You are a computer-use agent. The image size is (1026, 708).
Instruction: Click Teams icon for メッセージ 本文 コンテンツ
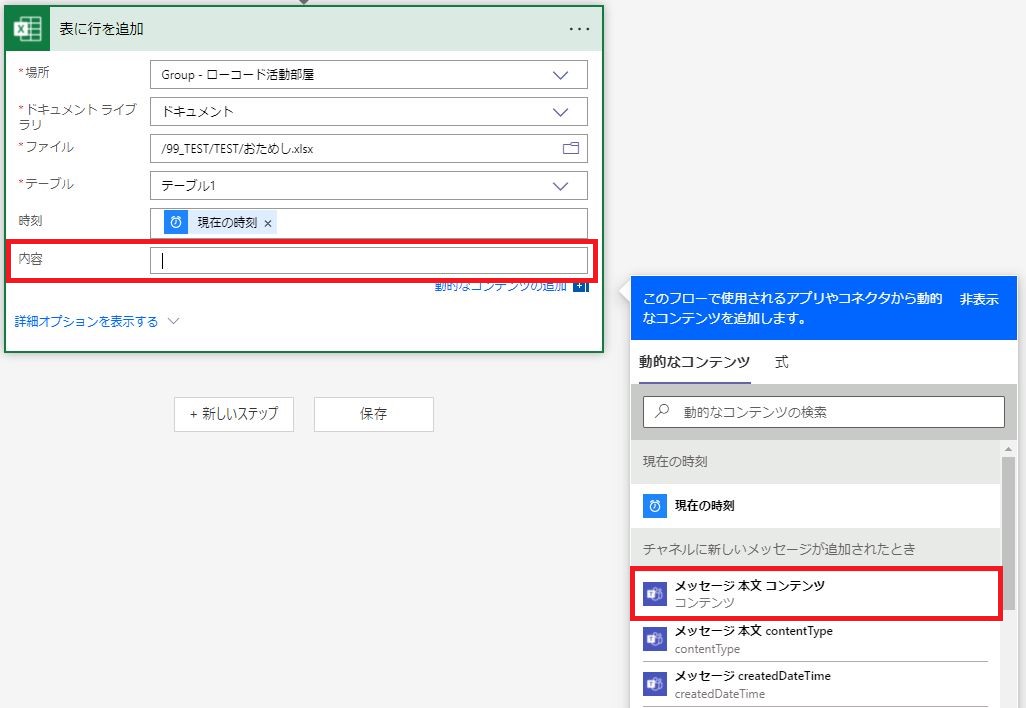coord(654,593)
